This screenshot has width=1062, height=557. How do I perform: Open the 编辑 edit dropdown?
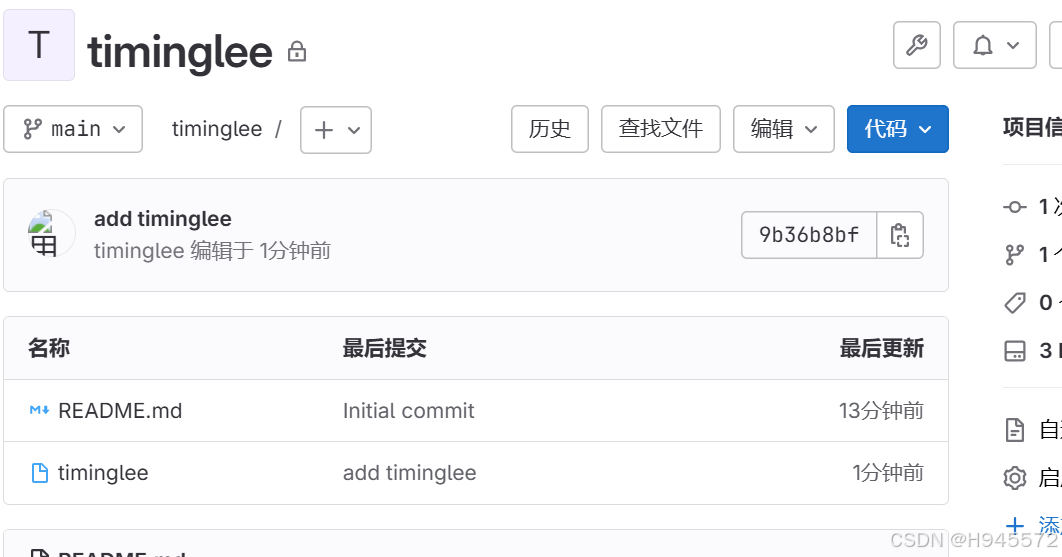(x=784, y=129)
